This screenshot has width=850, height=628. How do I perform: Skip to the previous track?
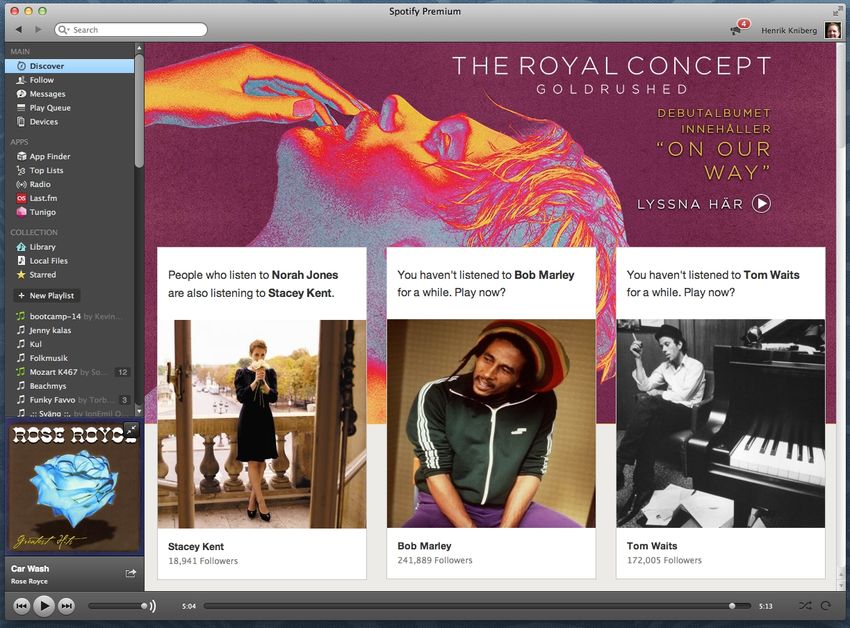tap(21, 606)
